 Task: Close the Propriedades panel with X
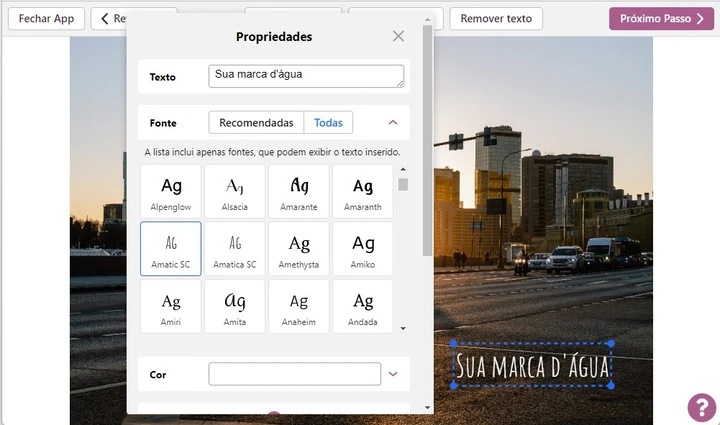(398, 36)
